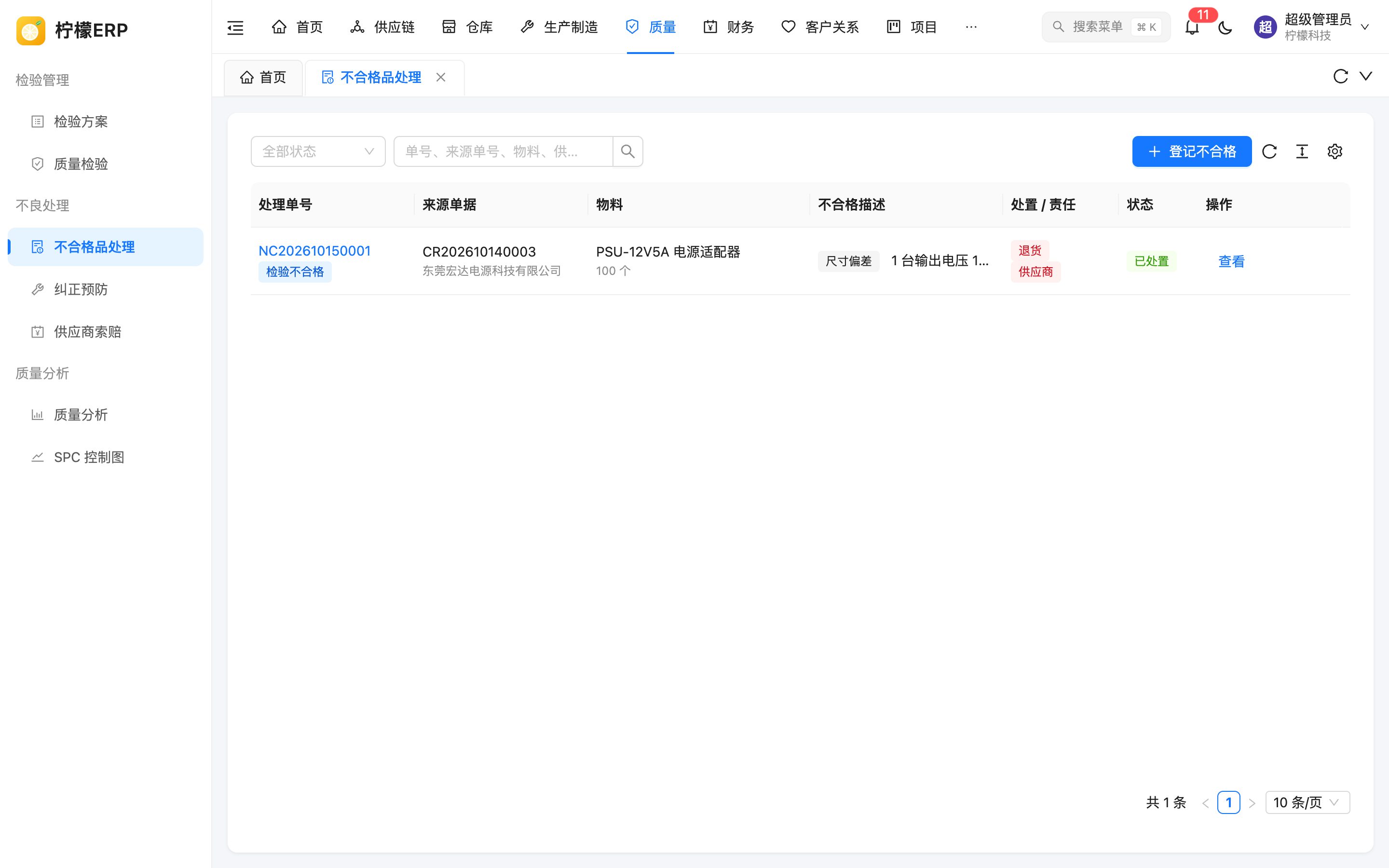
Task: Click the user avatar 超
Action: click(1265, 27)
